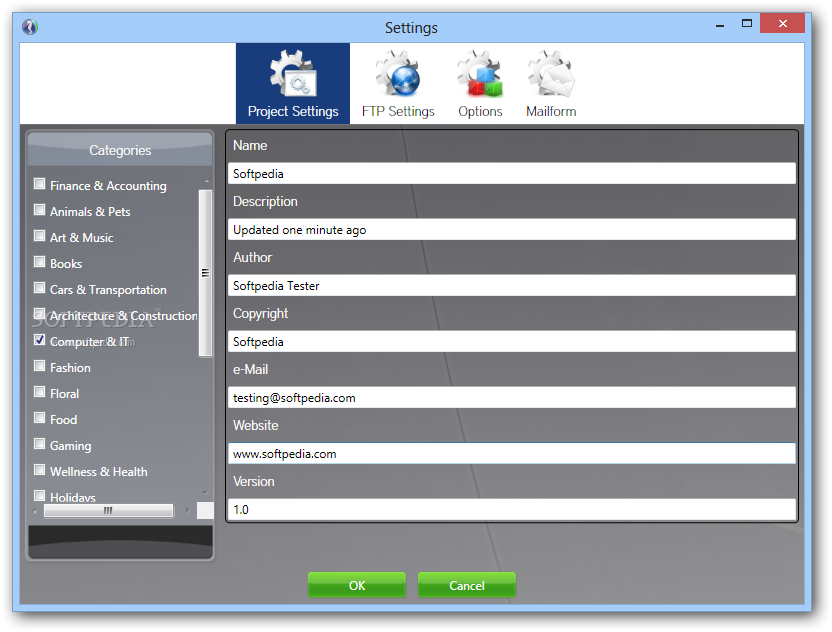Screen dimensions: 832x632
Task: Select the Cars & Transportation checkbox
Action: [39, 288]
